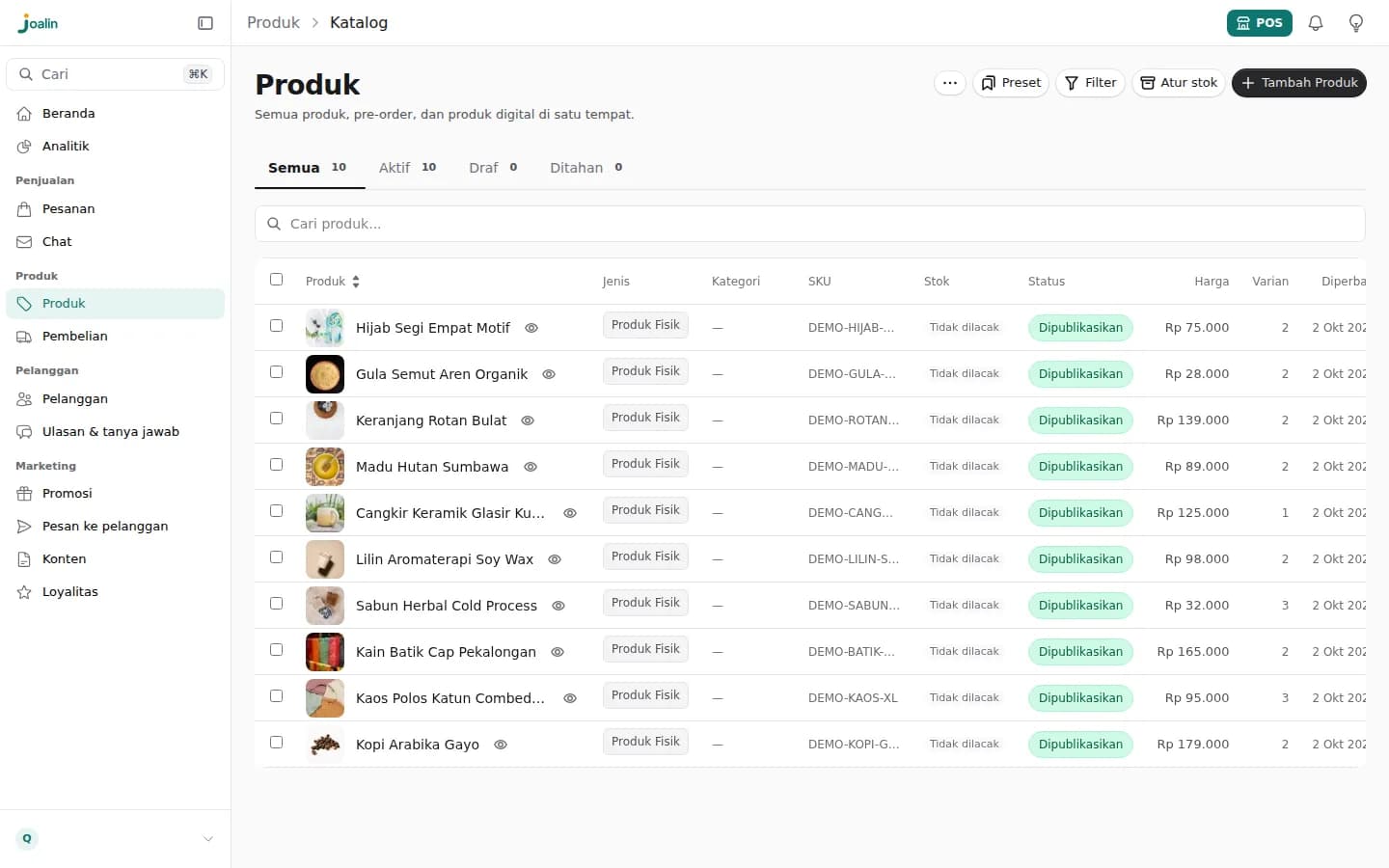Click the sidebar Cari search box
This screenshot has width=1389, height=868.
pyautogui.click(x=116, y=74)
